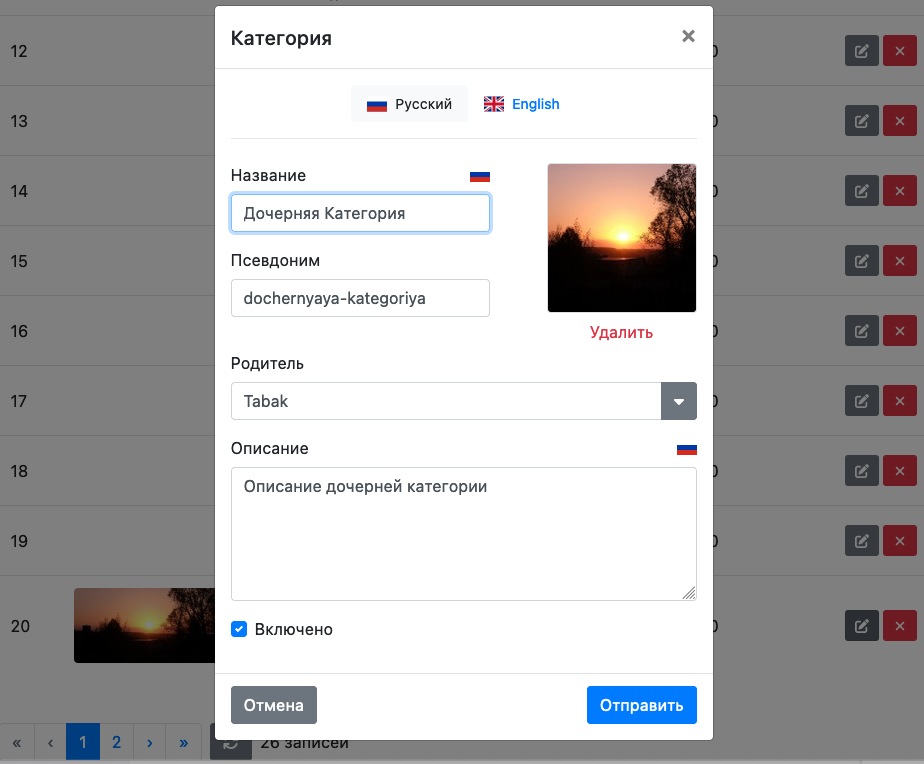Edit row 13 with the pencil icon
The width and height of the screenshot is (924, 764).
click(x=862, y=121)
